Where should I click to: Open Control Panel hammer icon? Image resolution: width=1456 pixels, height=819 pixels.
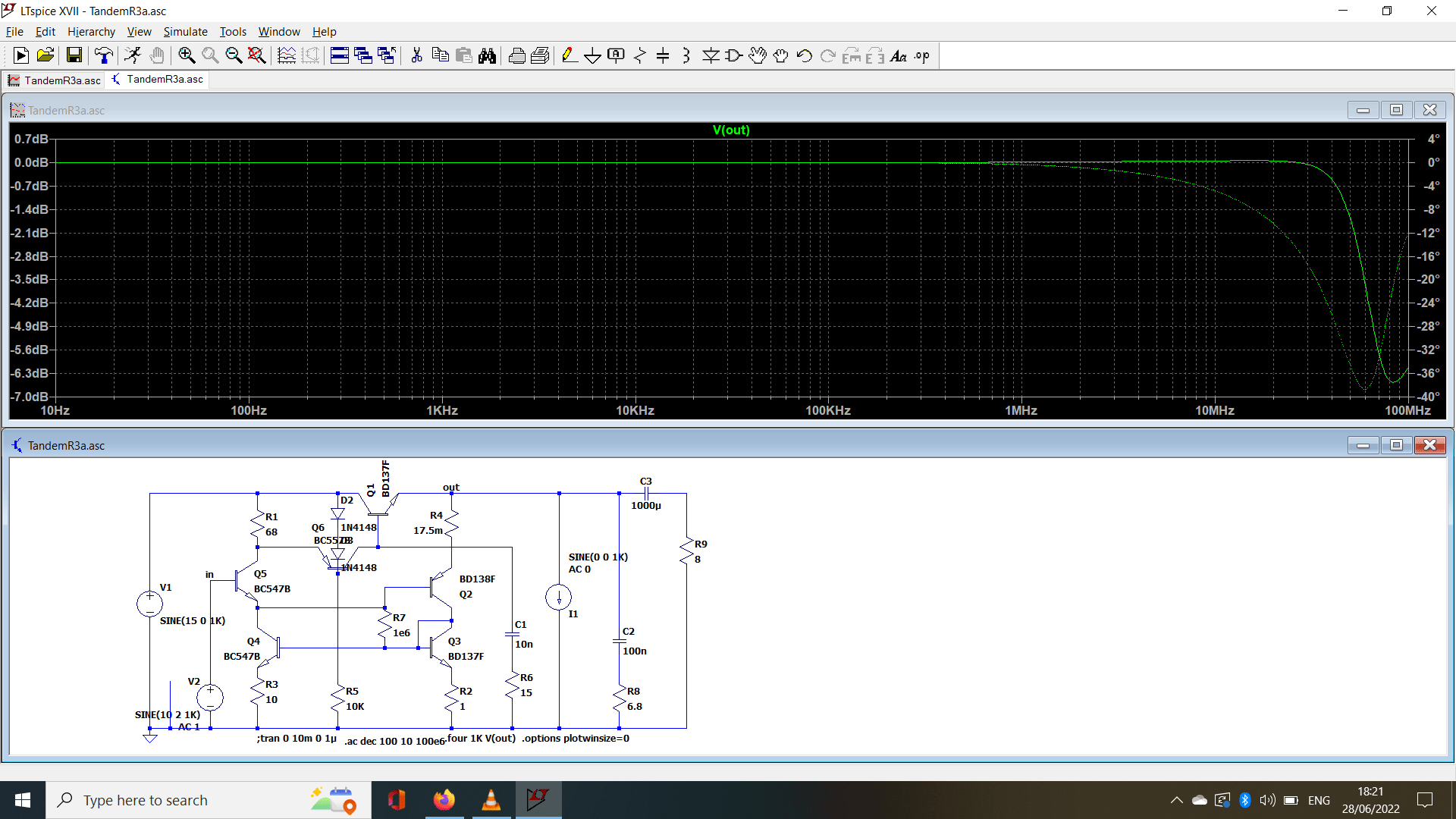(x=104, y=55)
